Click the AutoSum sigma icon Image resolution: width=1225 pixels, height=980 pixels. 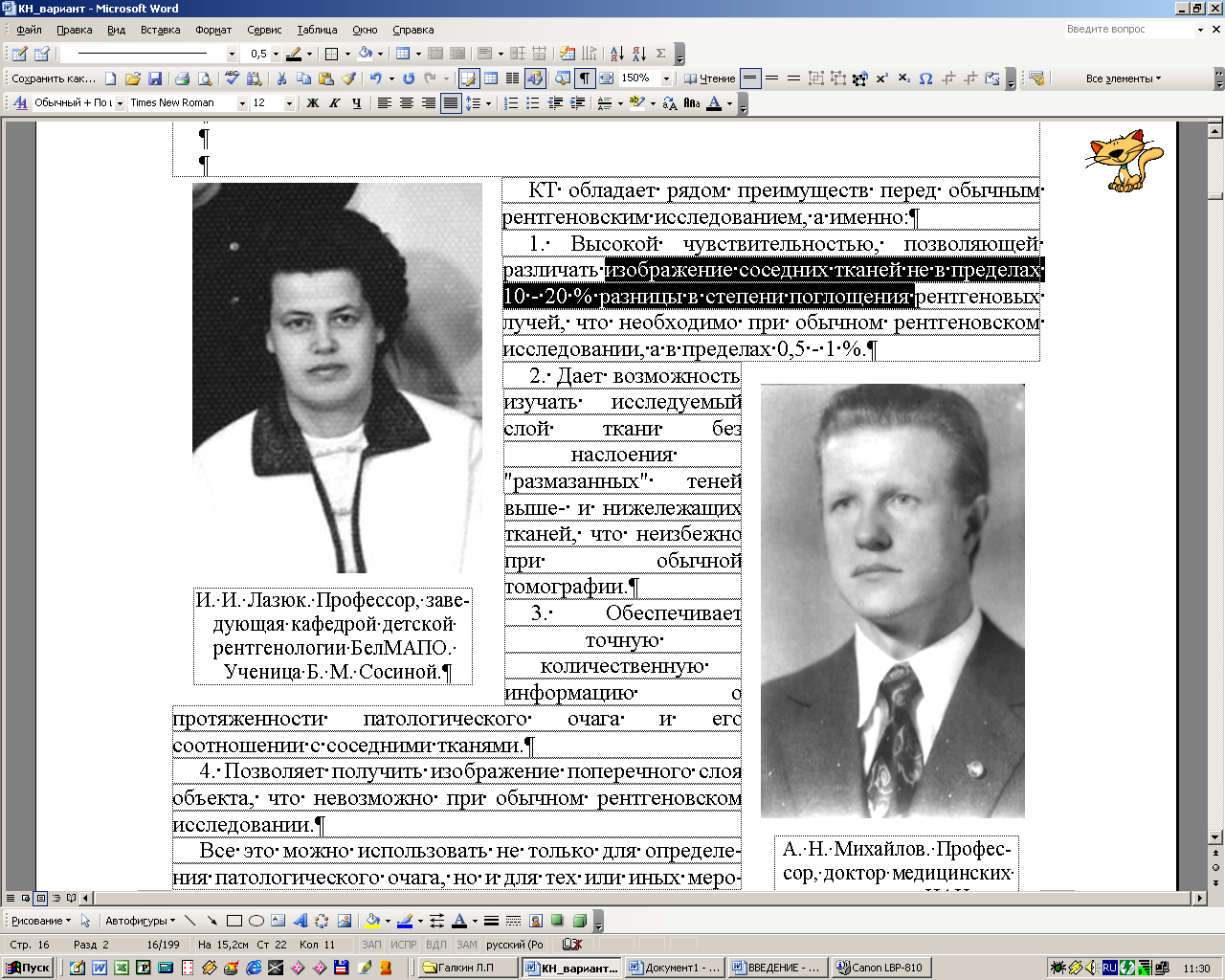tap(660, 54)
